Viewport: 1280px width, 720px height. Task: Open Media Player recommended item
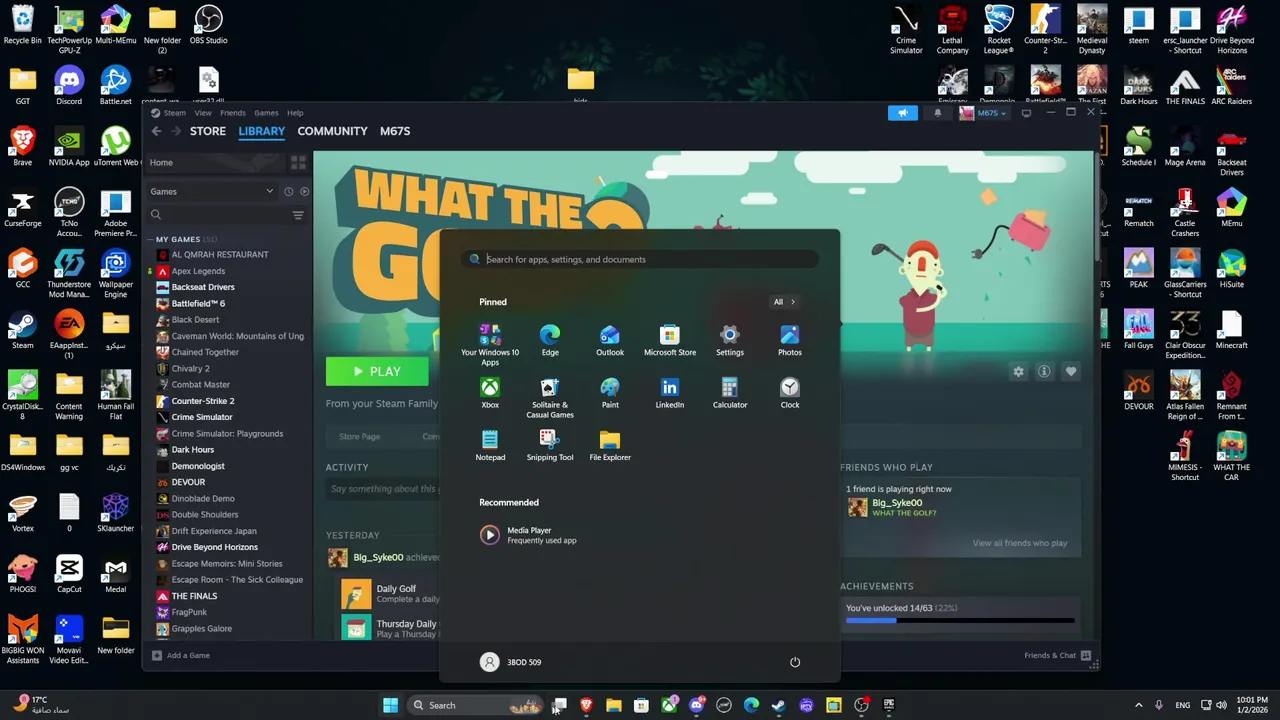[528, 535]
